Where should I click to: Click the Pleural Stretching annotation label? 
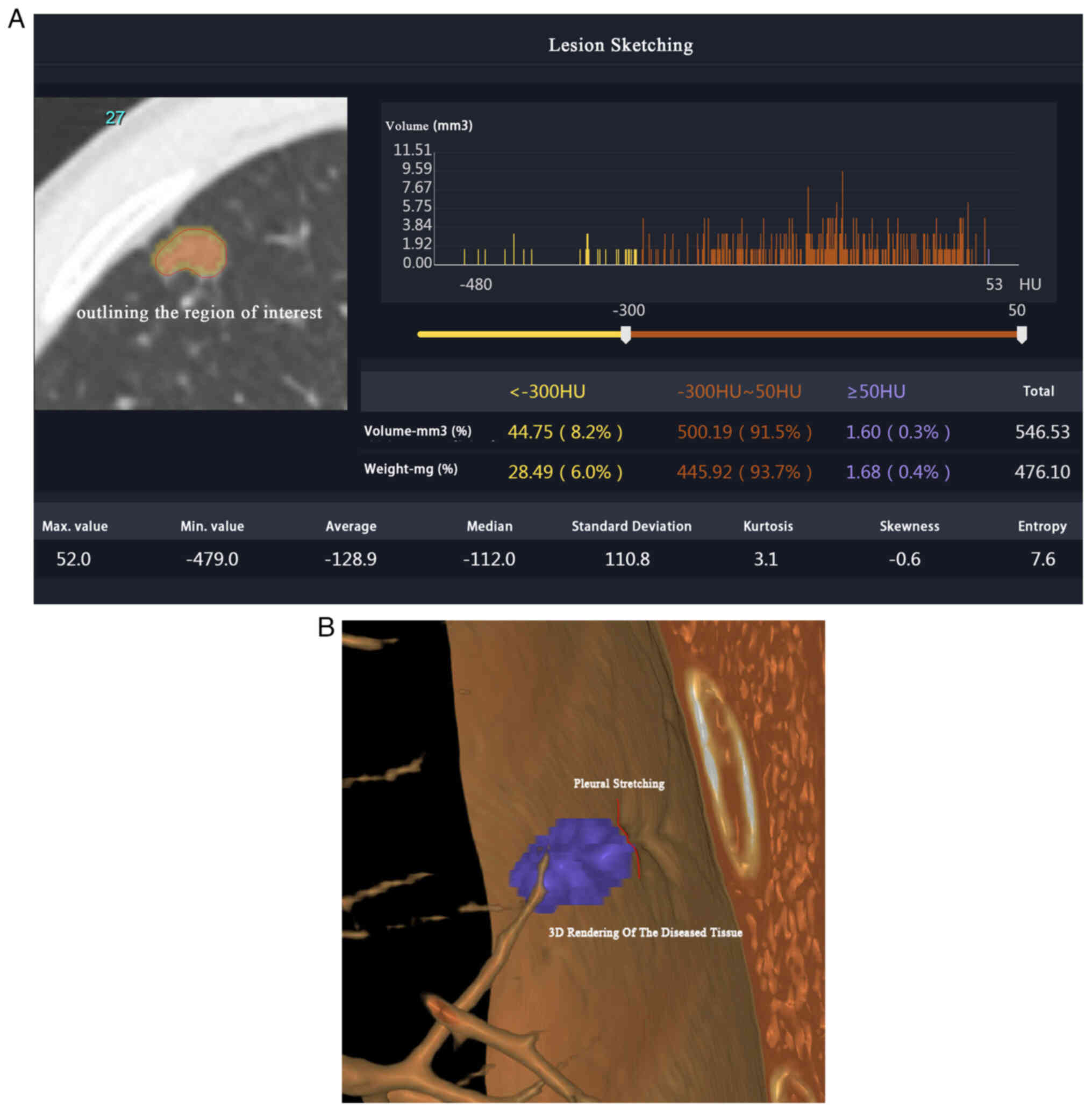pos(619,784)
